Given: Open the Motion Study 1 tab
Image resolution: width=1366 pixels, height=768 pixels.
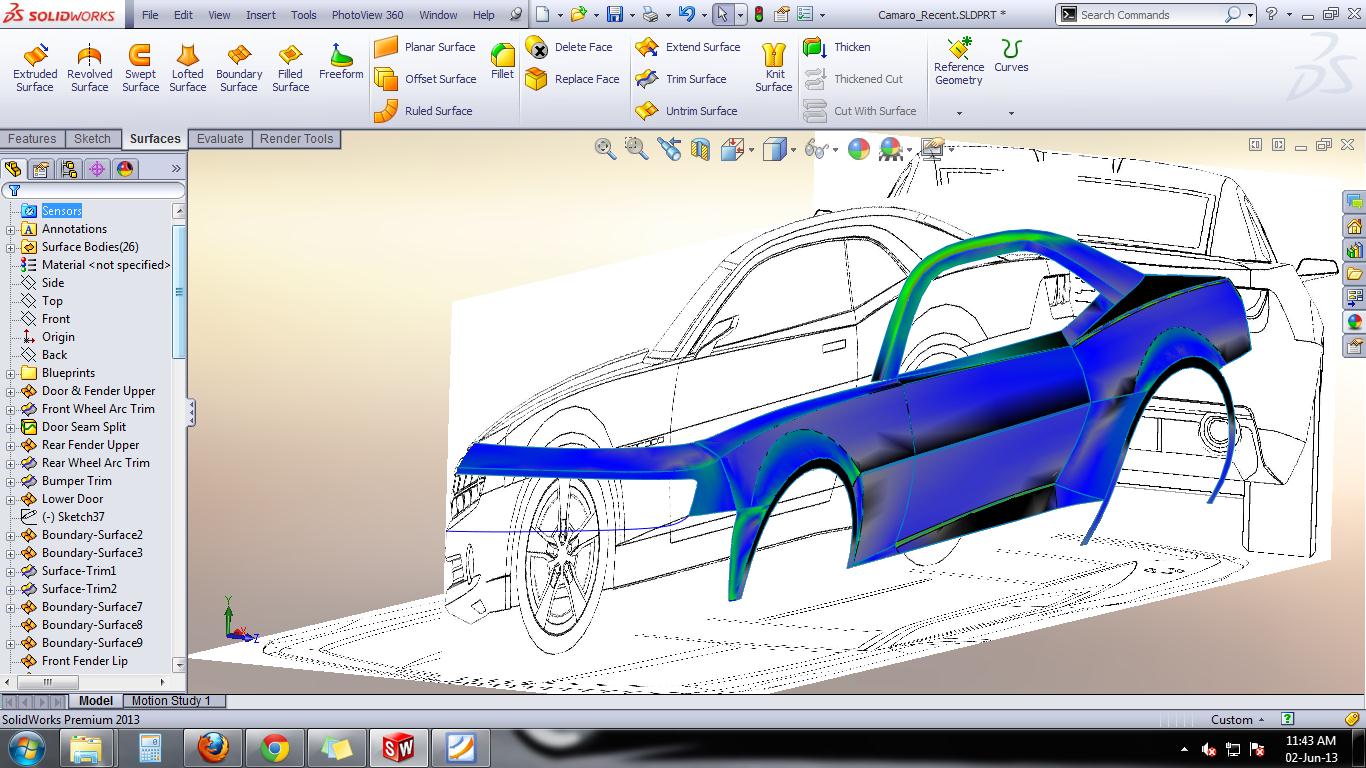Looking at the screenshot, I should click(x=171, y=701).
